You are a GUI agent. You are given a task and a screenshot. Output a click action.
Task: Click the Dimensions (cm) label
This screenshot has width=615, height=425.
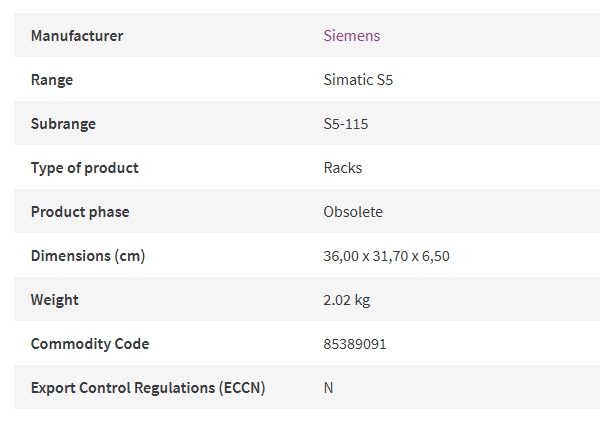(88, 256)
